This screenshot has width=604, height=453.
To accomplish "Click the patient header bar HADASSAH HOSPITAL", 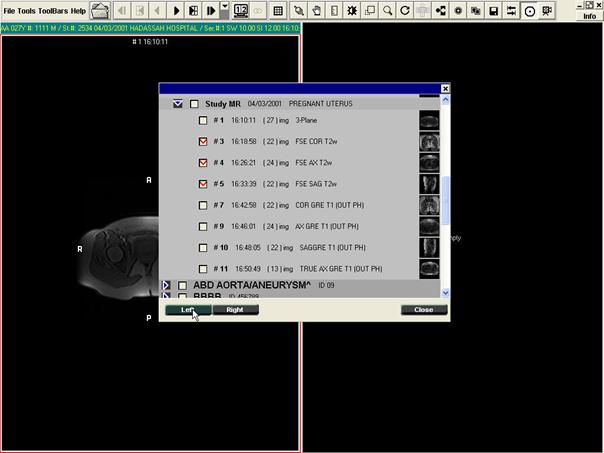I will coord(150,28).
